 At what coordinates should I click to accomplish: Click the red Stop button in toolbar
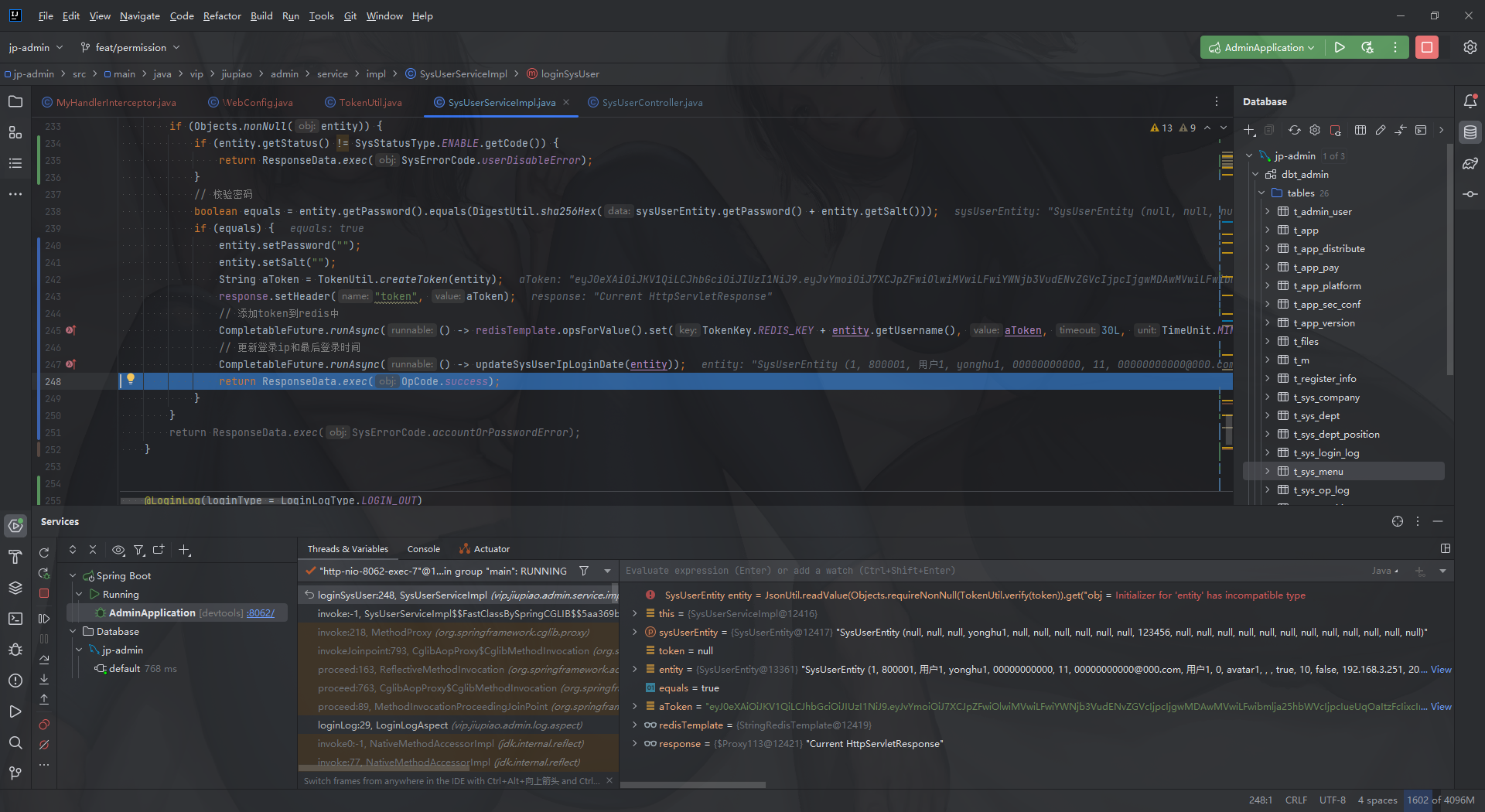[x=1427, y=47]
